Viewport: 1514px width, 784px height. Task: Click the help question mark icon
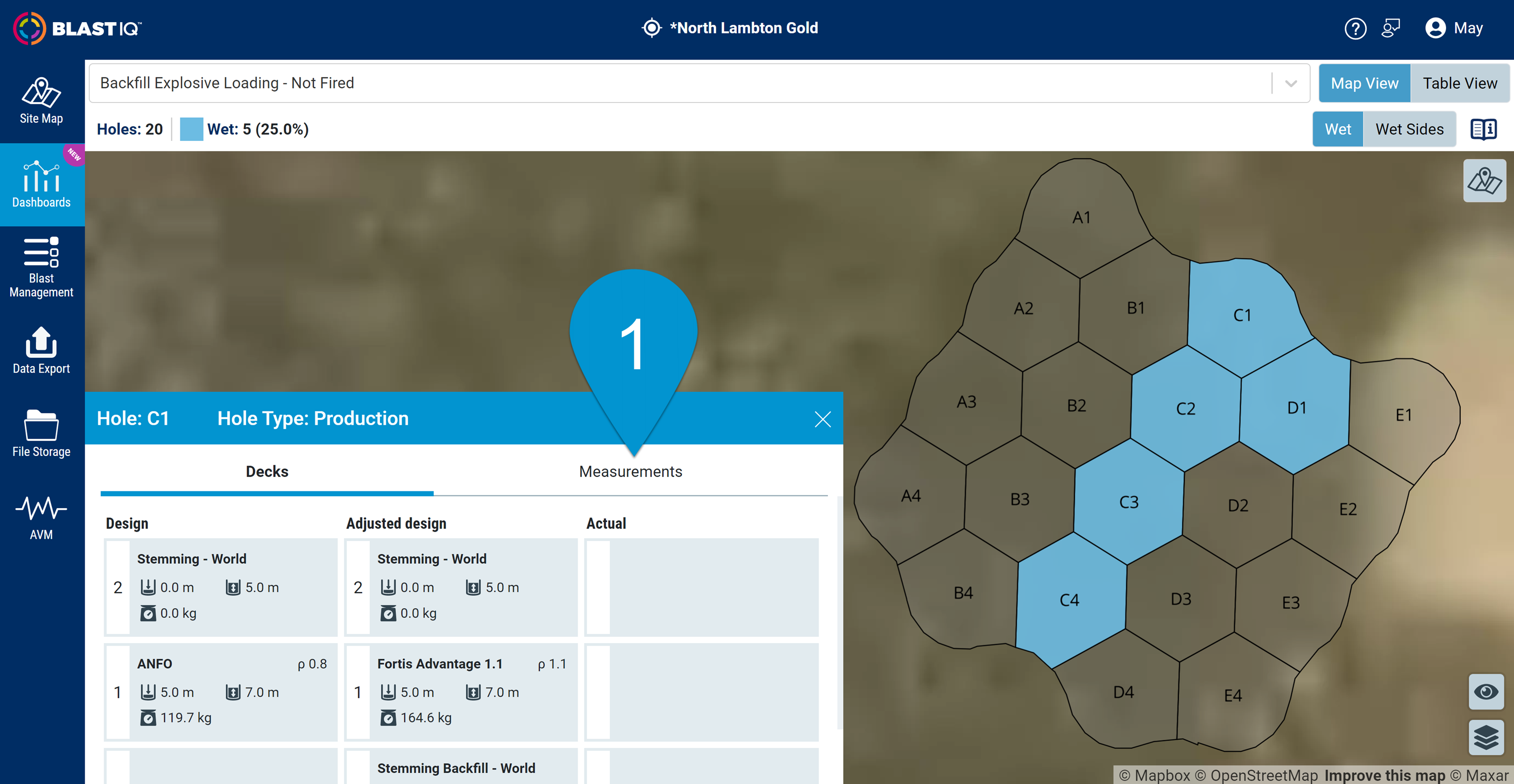pyautogui.click(x=1355, y=28)
